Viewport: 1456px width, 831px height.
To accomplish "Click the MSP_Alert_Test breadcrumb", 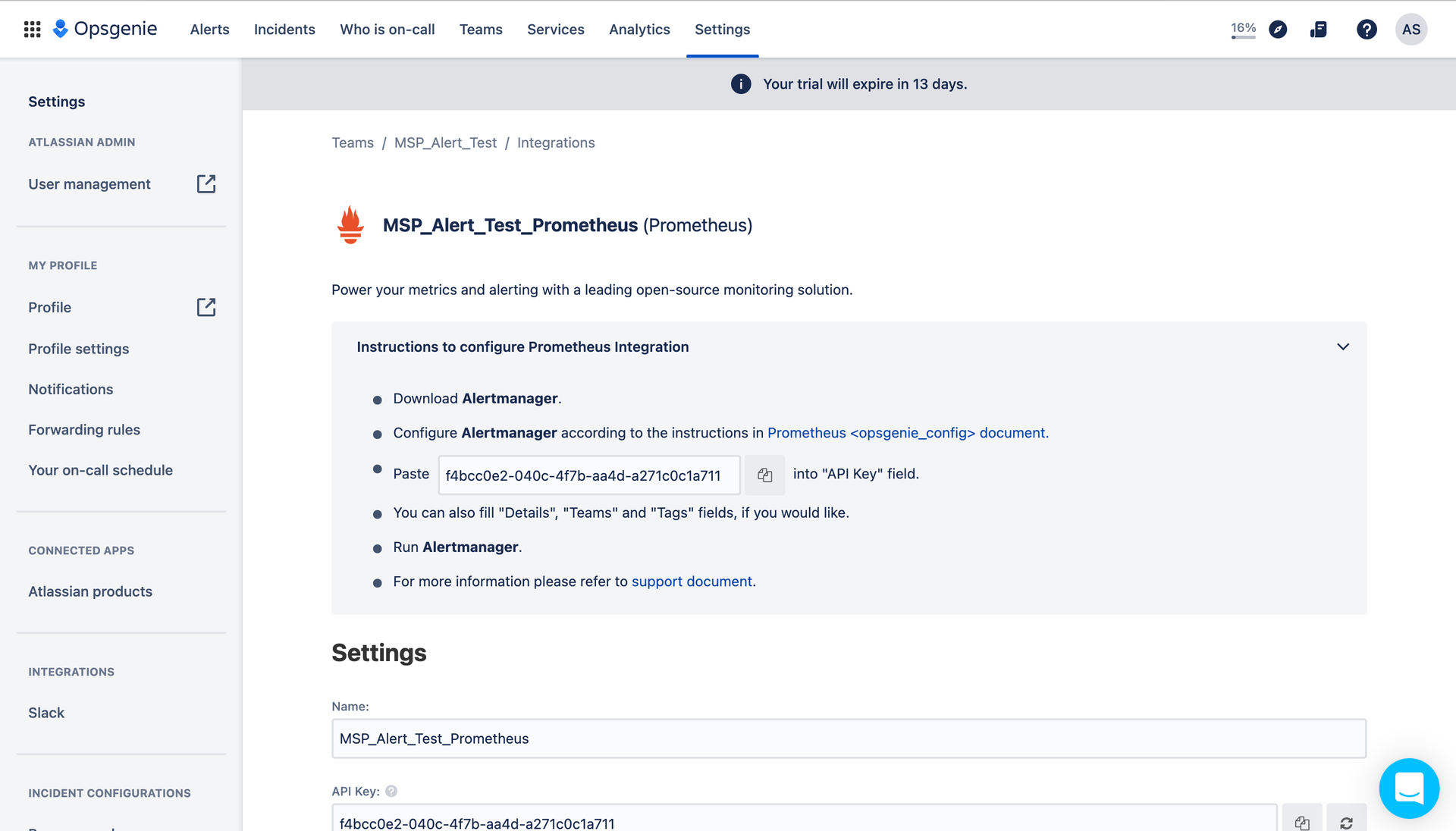I will click(445, 143).
